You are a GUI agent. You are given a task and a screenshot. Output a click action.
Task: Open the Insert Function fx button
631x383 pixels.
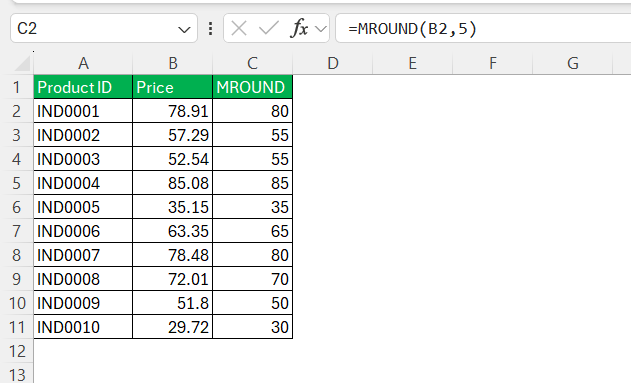(299, 29)
